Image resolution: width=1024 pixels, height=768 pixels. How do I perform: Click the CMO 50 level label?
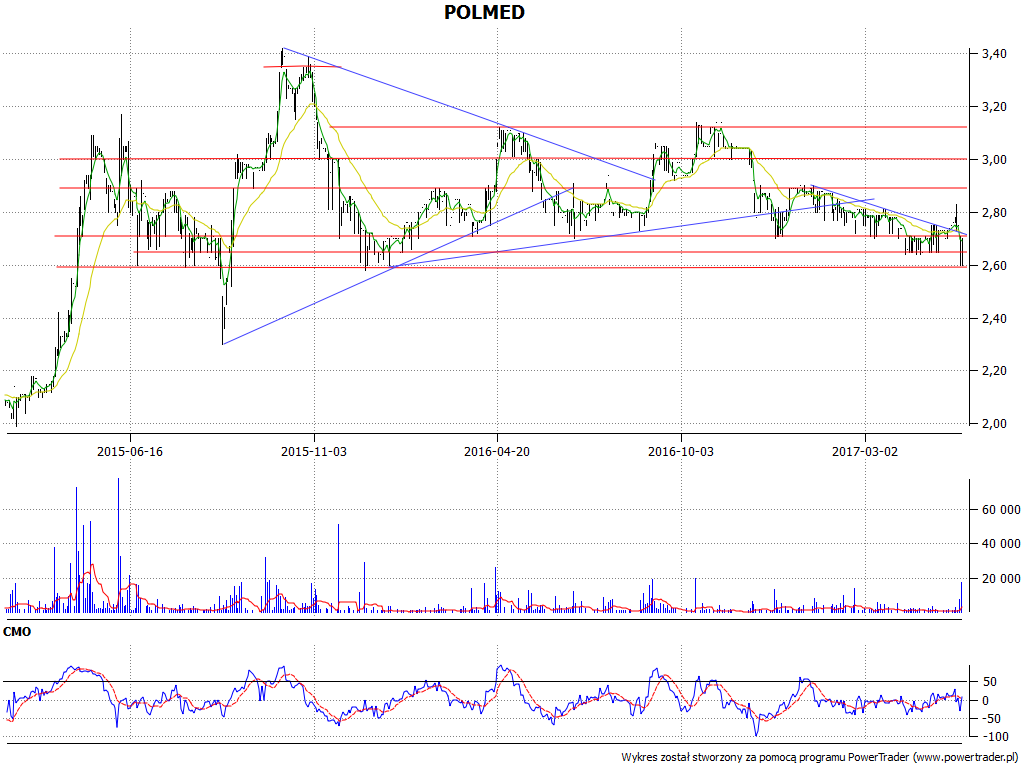click(x=989, y=682)
